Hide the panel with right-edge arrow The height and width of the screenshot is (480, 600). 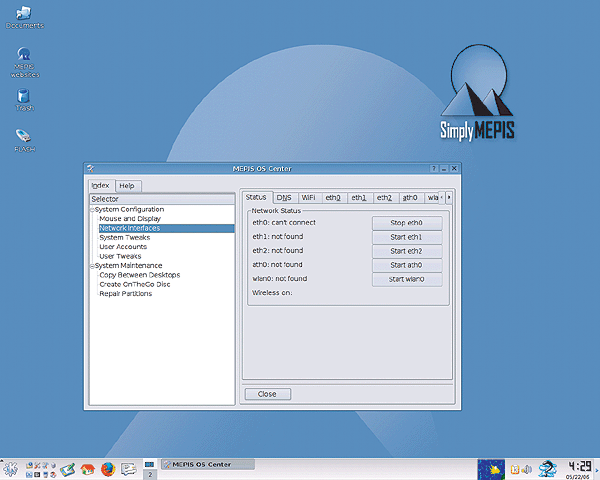597,469
